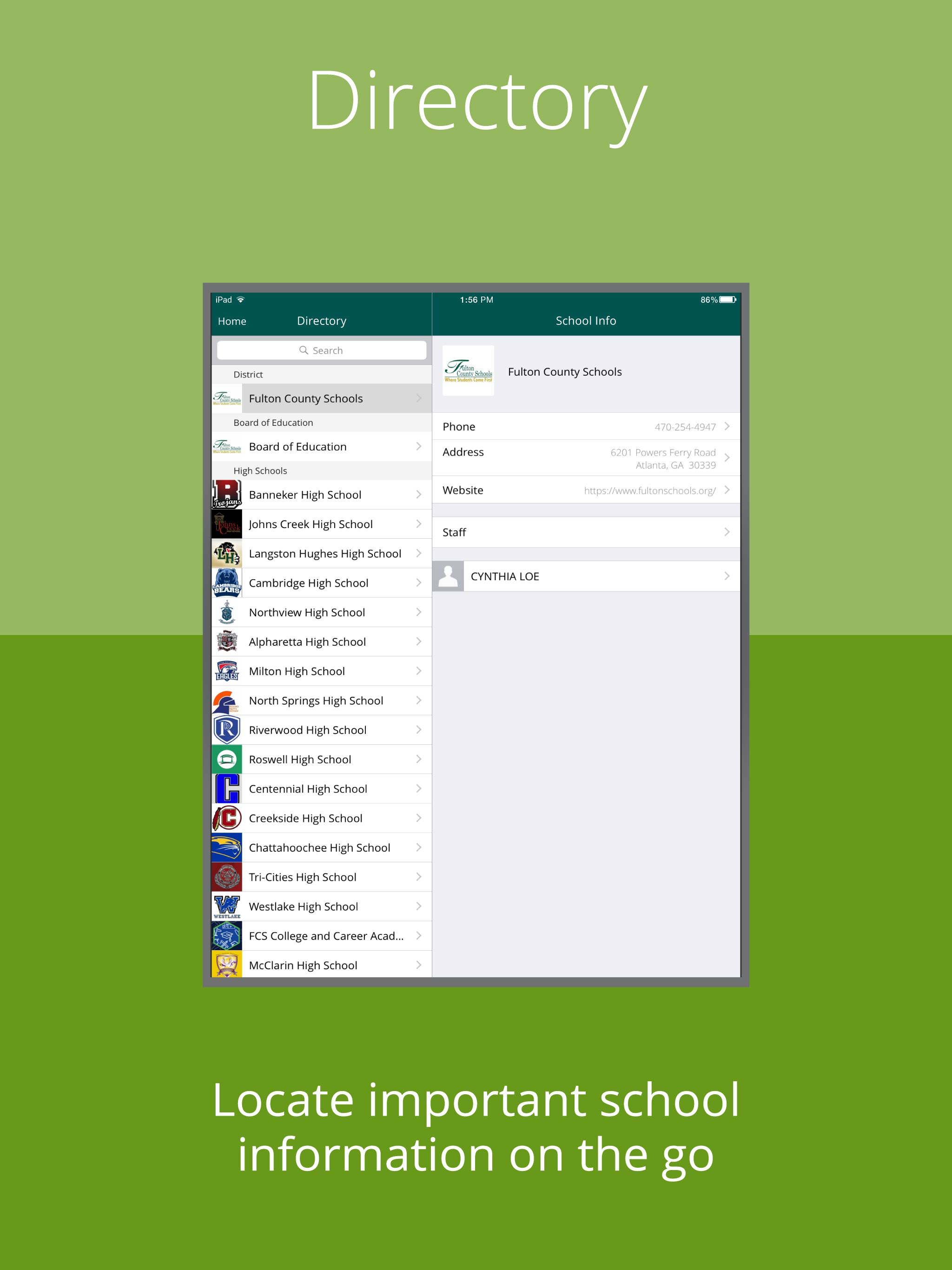Tap the Riverwood R shield logo

(x=226, y=730)
